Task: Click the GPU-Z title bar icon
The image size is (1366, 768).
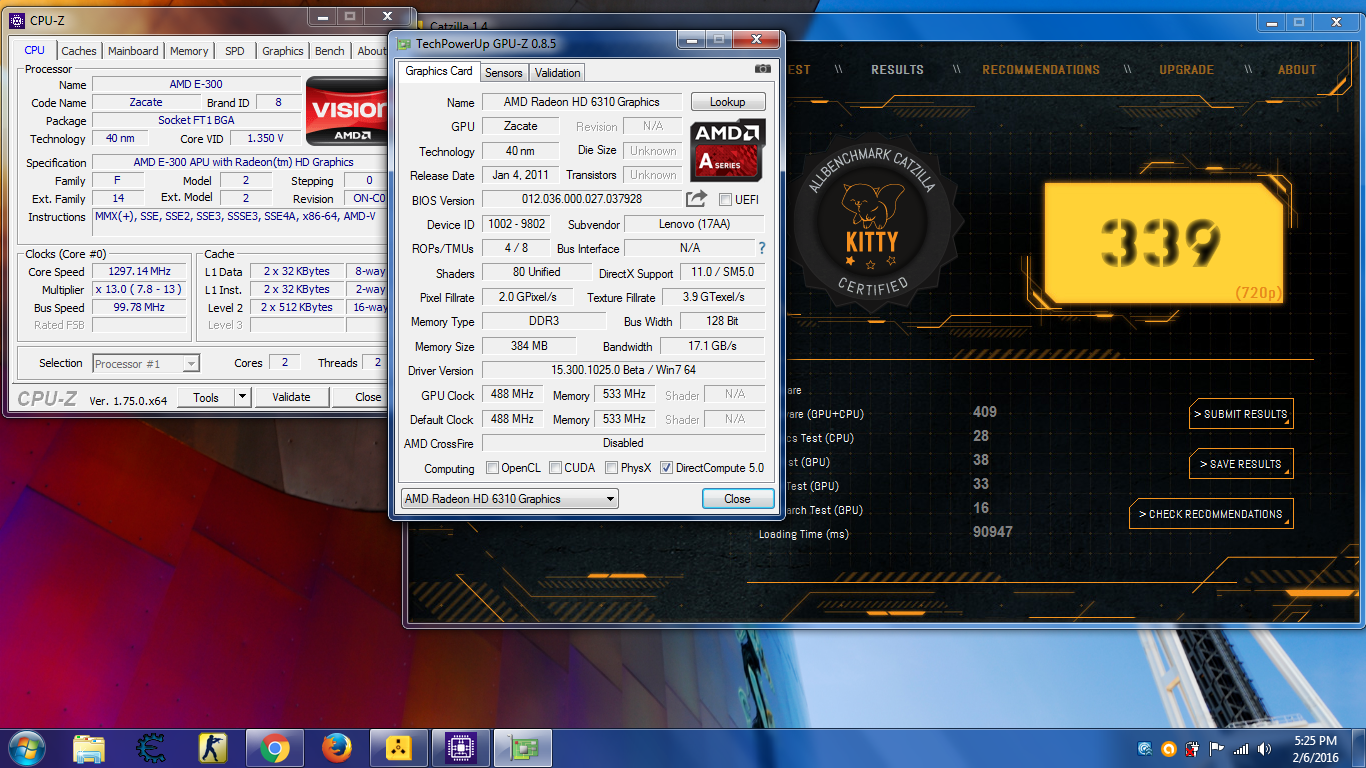Action: (x=403, y=44)
